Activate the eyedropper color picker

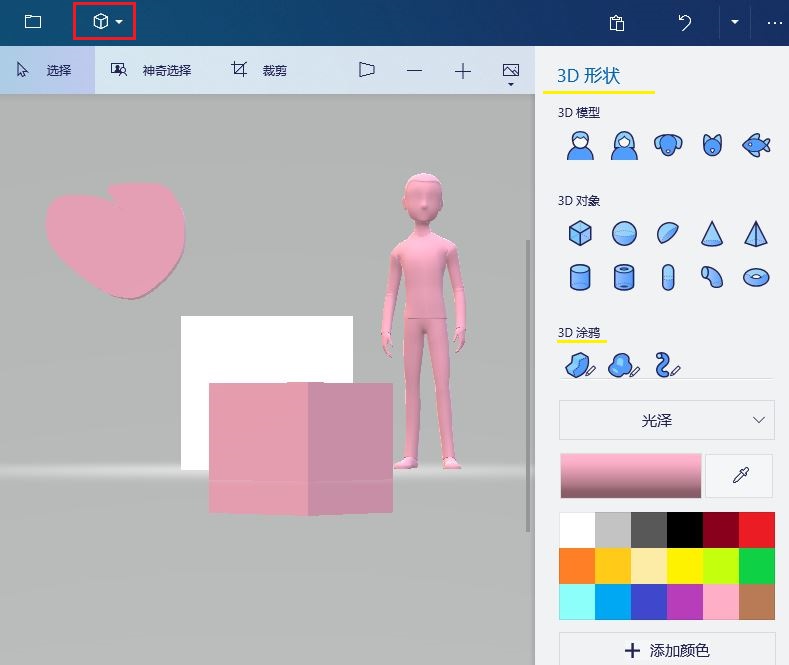[740, 475]
